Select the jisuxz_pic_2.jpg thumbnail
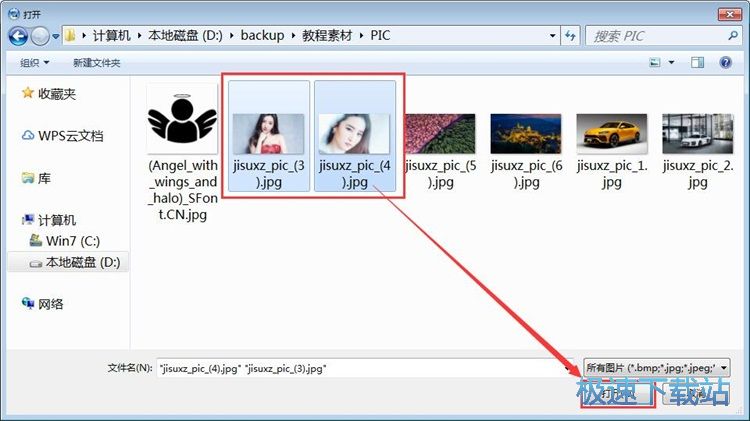Screen dimensions: 750x421 click(697, 133)
